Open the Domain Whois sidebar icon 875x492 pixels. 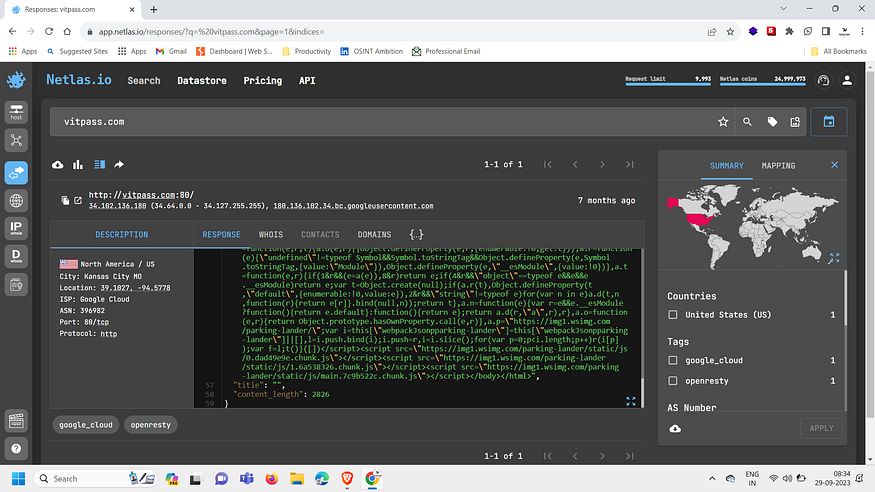coord(16,256)
